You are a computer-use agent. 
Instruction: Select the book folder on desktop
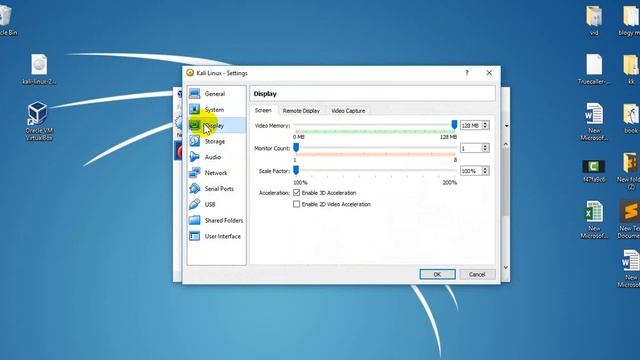pyautogui.click(x=631, y=118)
